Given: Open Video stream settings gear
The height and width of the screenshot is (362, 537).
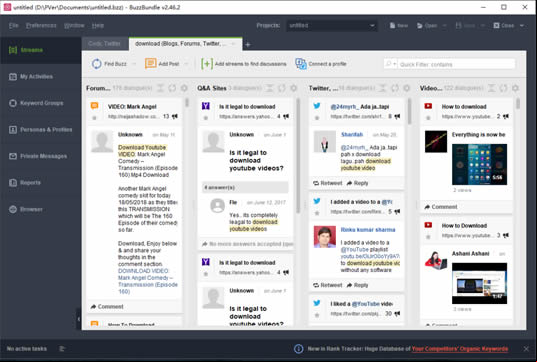Looking at the screenshot, I should (515, 88).
